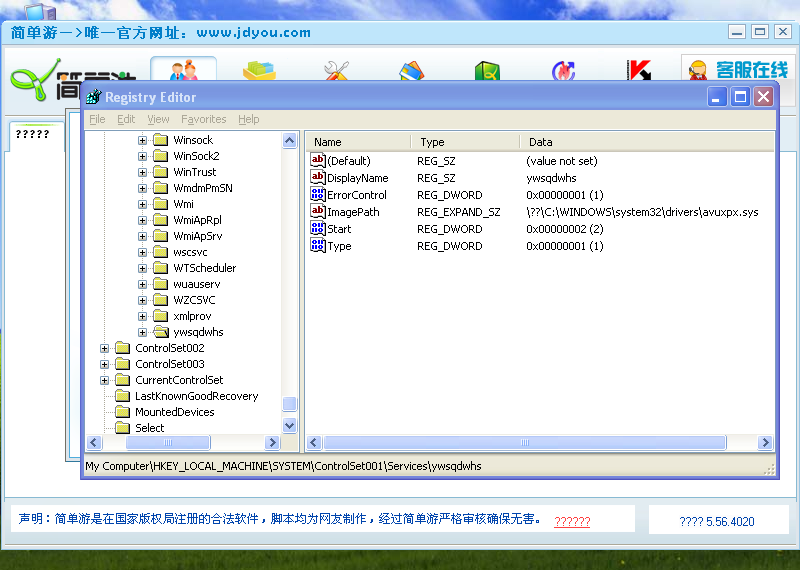Click the Start DWORD value icon
Screen dimensions: 800x570
[x=317, y=229]
